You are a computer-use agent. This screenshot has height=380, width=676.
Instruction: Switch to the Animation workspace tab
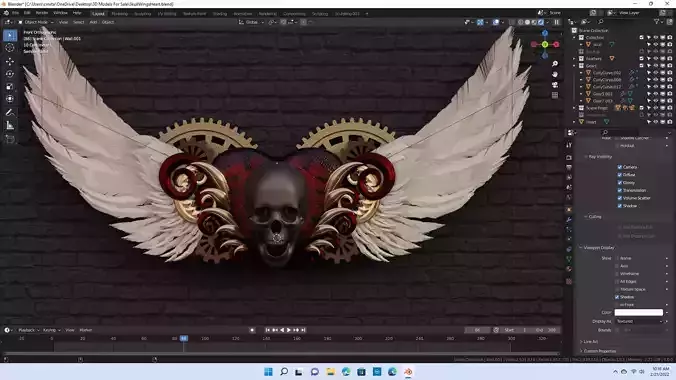[243, 14]
